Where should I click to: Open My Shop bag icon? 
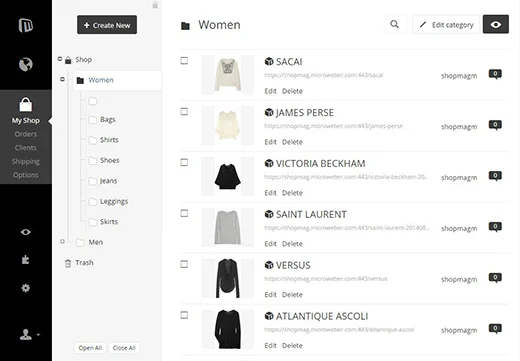click(26, 105)
